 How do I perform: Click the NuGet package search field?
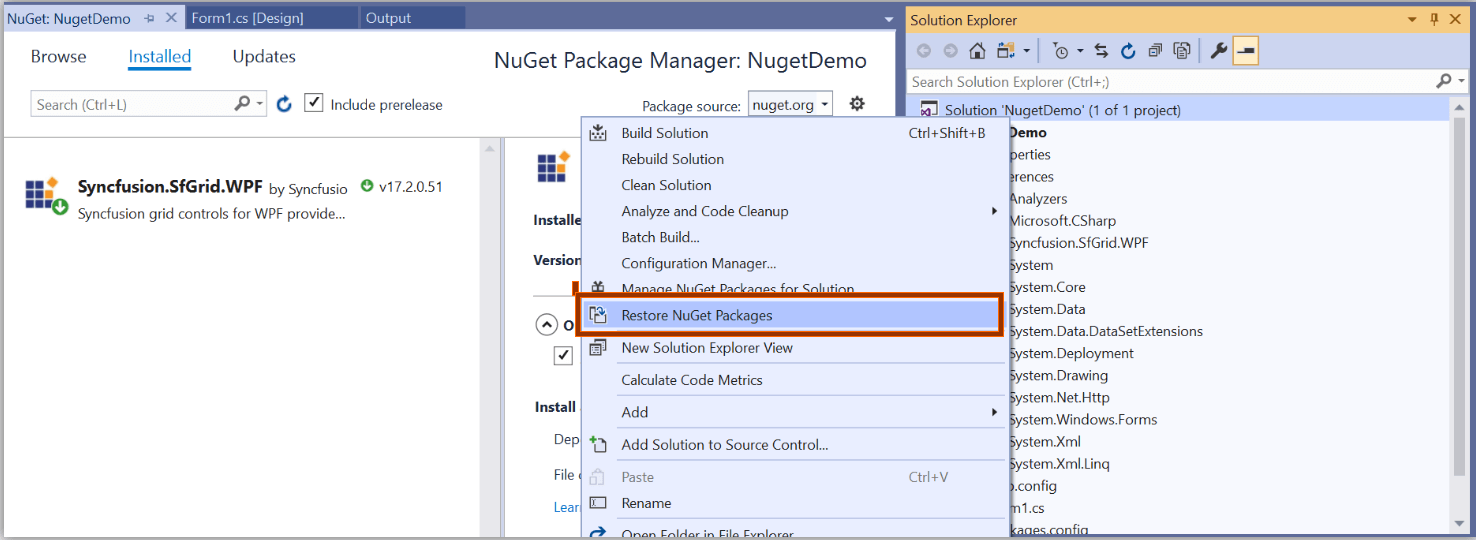(x=132, y=104)
